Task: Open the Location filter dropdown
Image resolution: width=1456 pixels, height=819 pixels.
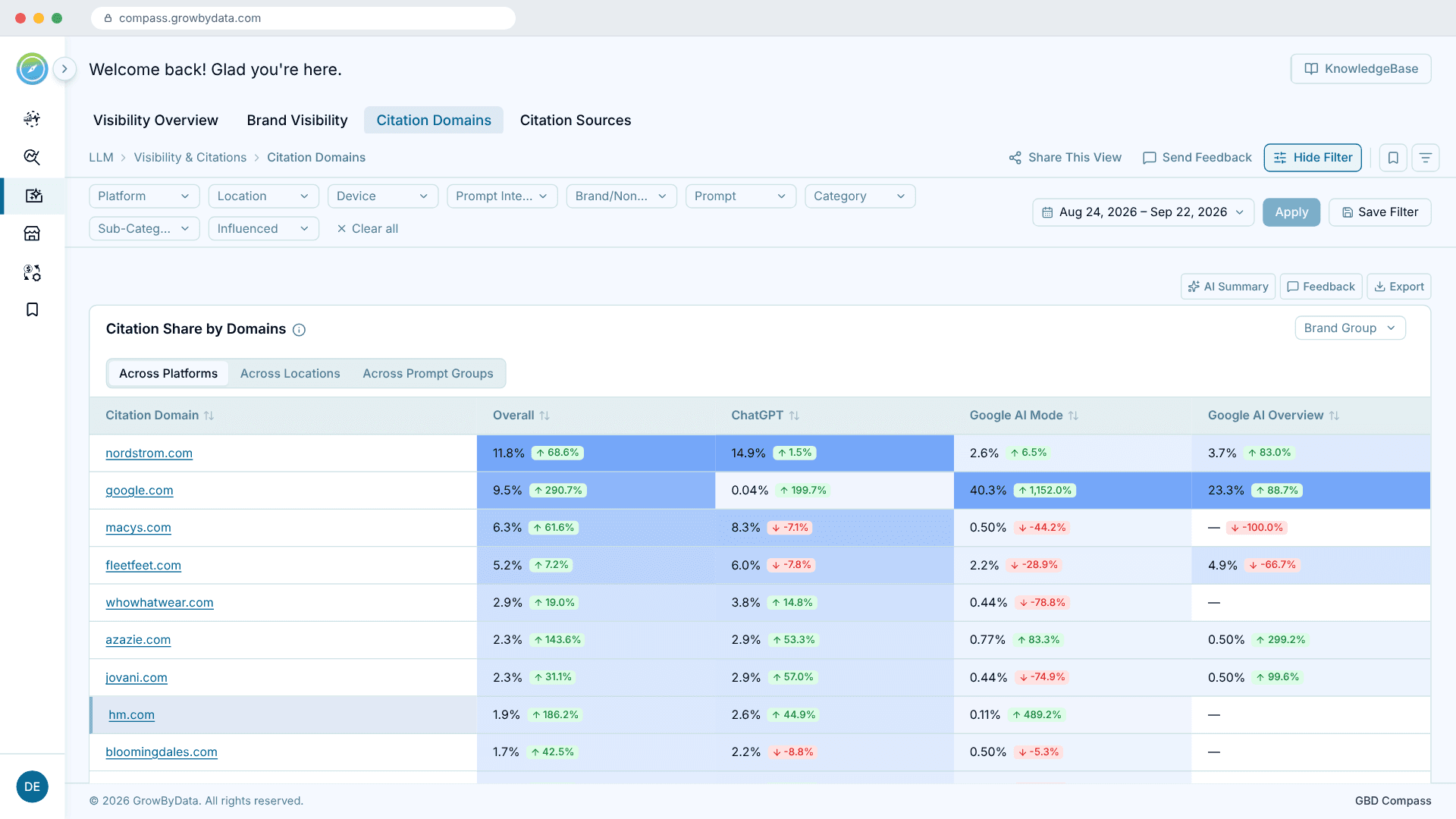Action: (263, 196)
